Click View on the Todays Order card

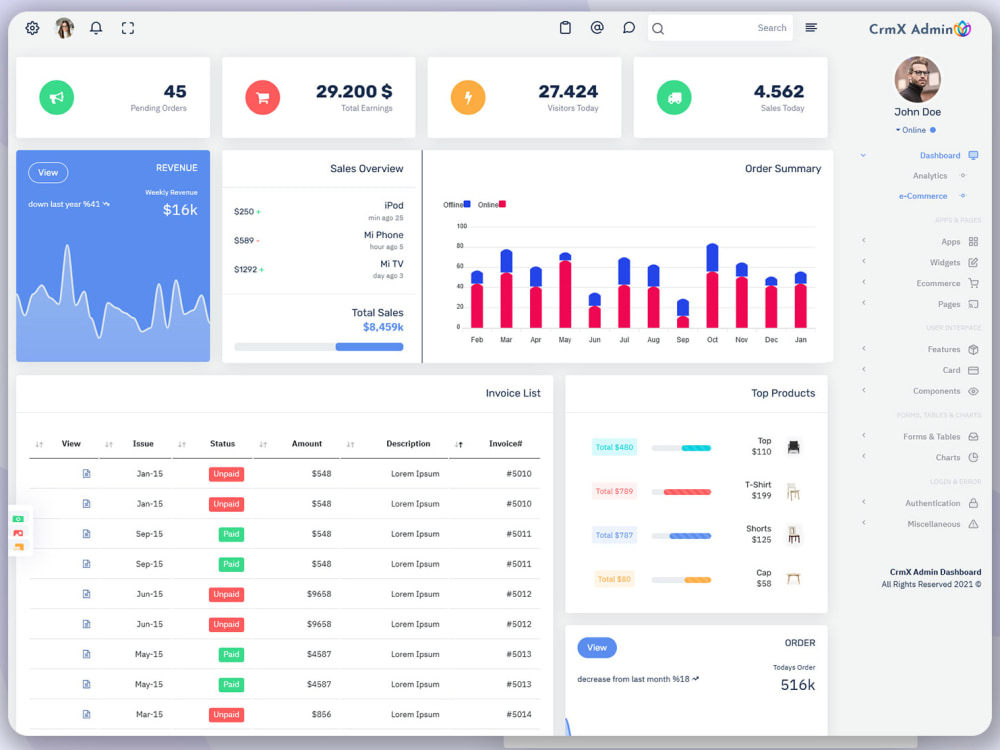click(597, 647)
